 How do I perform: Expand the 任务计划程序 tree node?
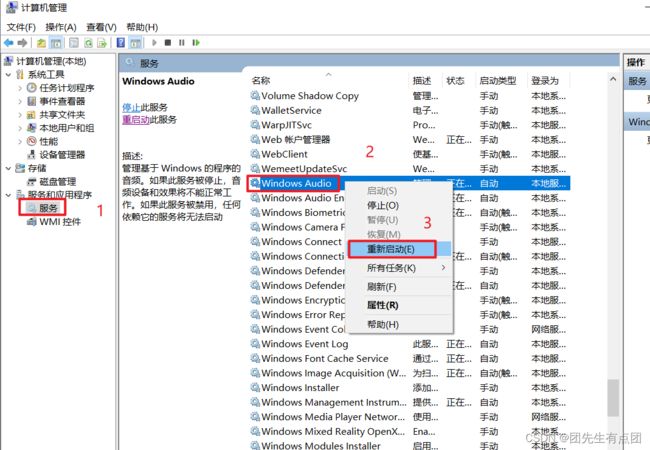[20, 88]
